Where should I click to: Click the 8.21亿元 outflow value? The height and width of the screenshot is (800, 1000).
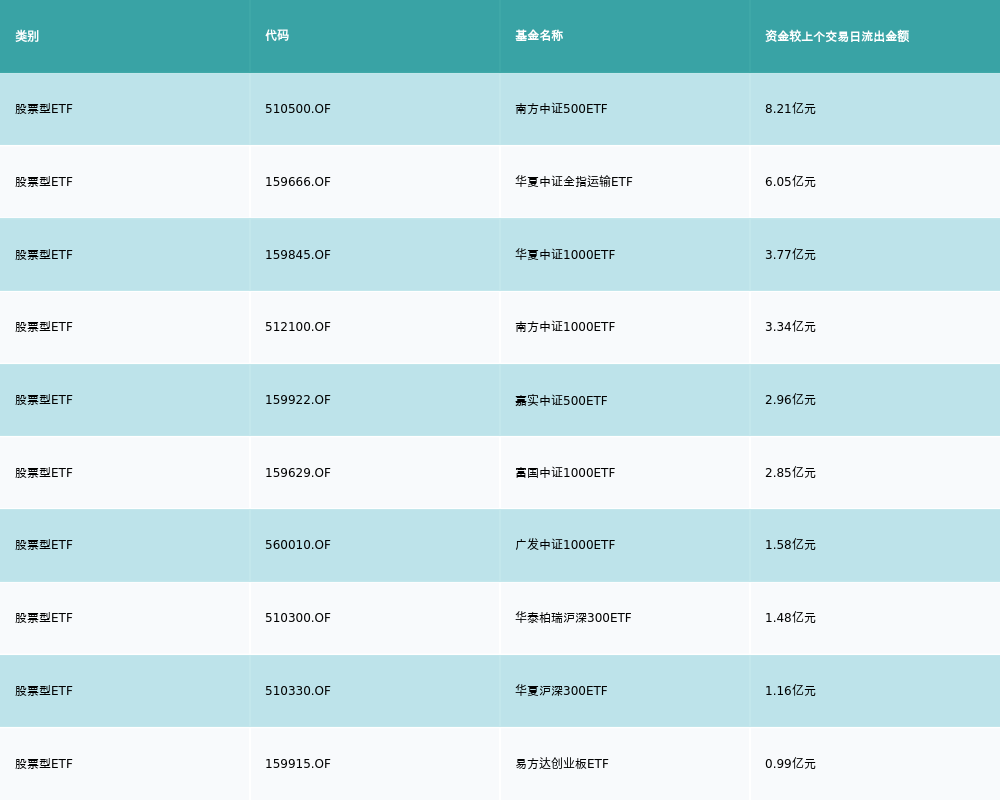pos(790,109)
